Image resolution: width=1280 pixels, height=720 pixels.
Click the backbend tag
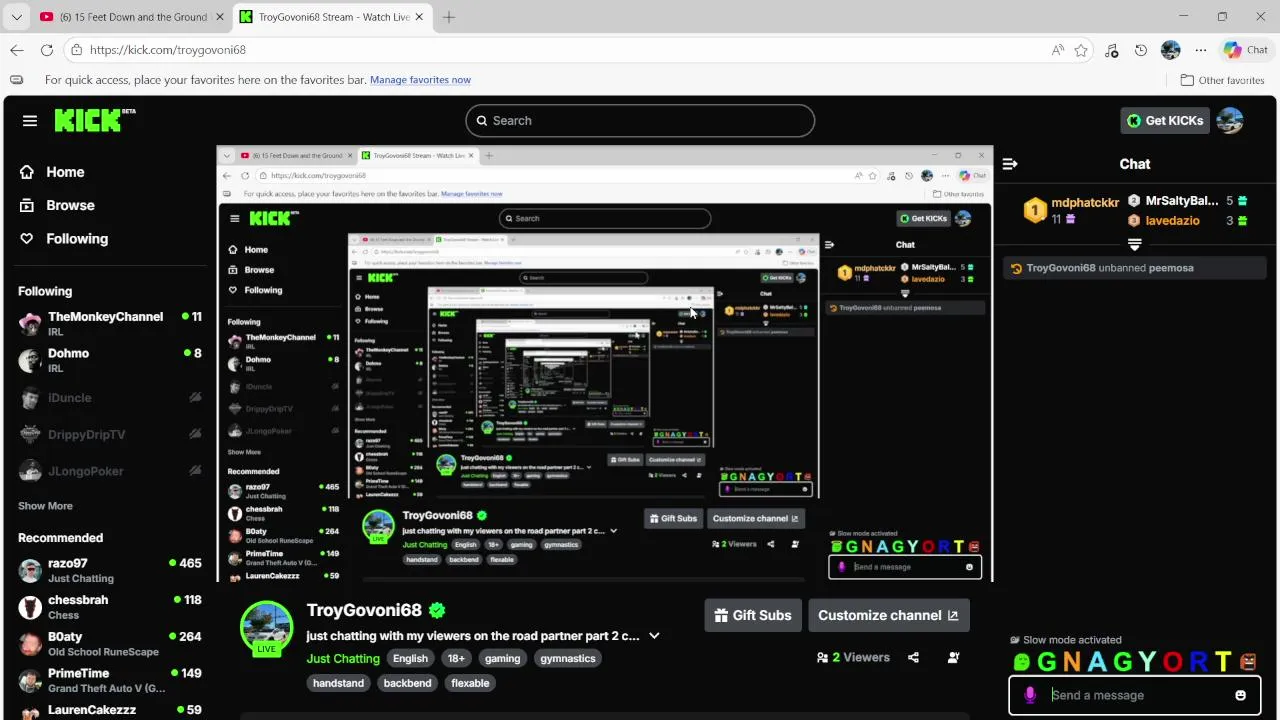coord(408,683)
